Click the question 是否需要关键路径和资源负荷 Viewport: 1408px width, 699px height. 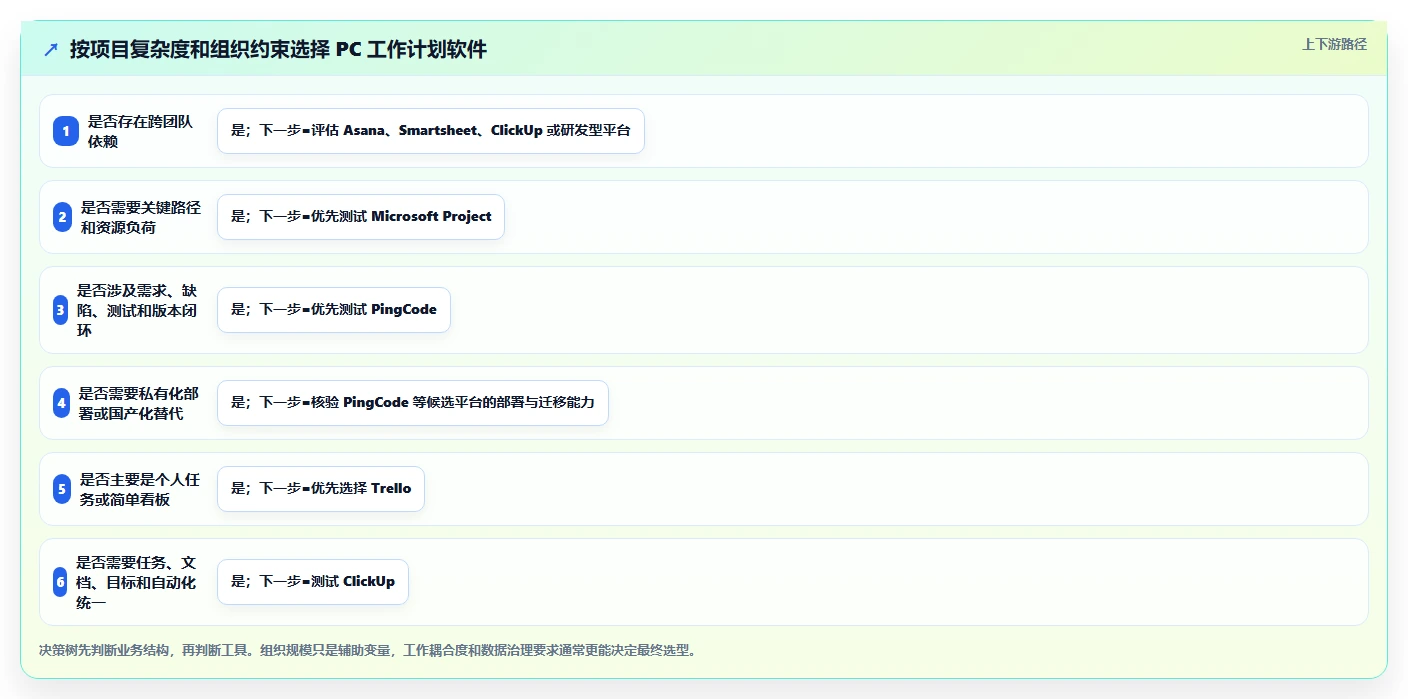point(140,217)
